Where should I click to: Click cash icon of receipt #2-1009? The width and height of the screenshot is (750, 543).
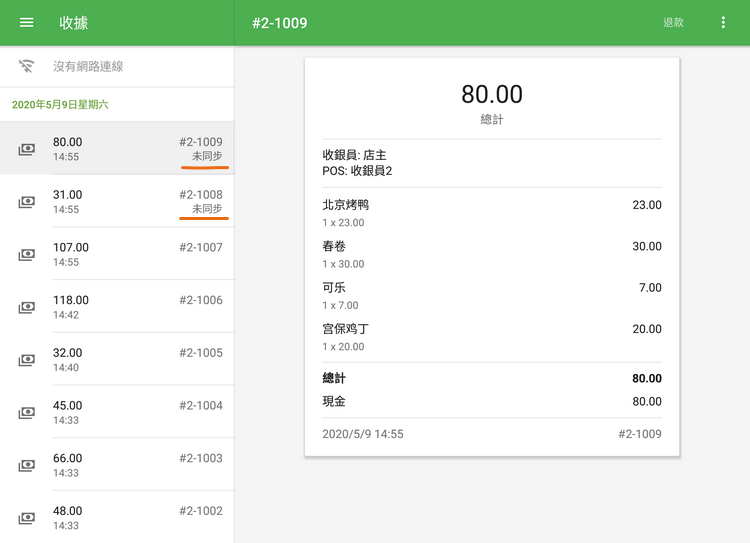(x=27, y=149)
